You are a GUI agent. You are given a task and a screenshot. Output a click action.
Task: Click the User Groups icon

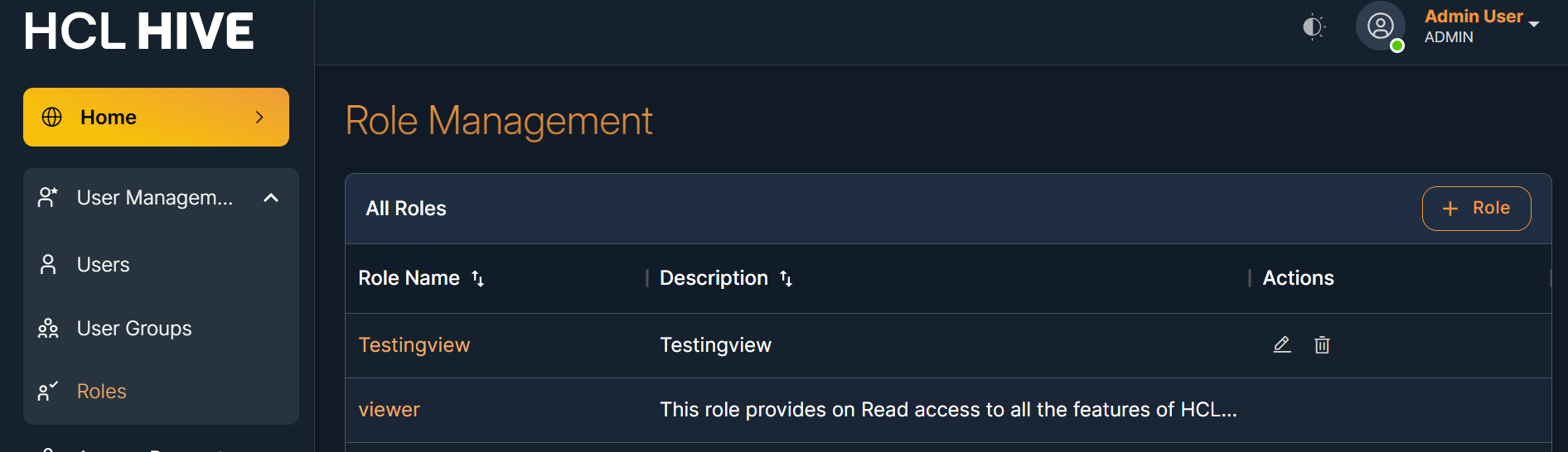(48, 329)
